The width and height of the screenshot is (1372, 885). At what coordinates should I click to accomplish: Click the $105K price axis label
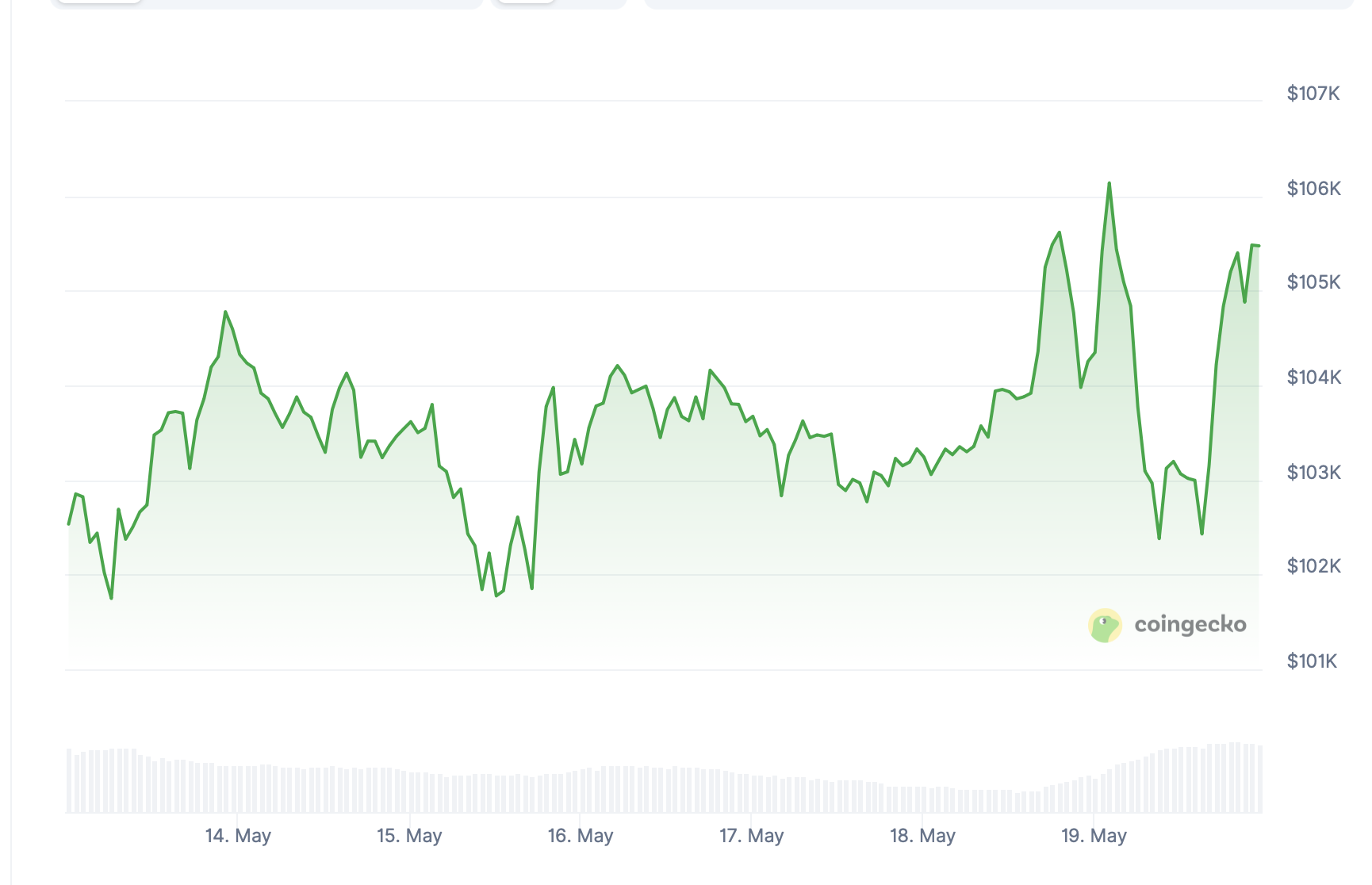coord(1313,282)
